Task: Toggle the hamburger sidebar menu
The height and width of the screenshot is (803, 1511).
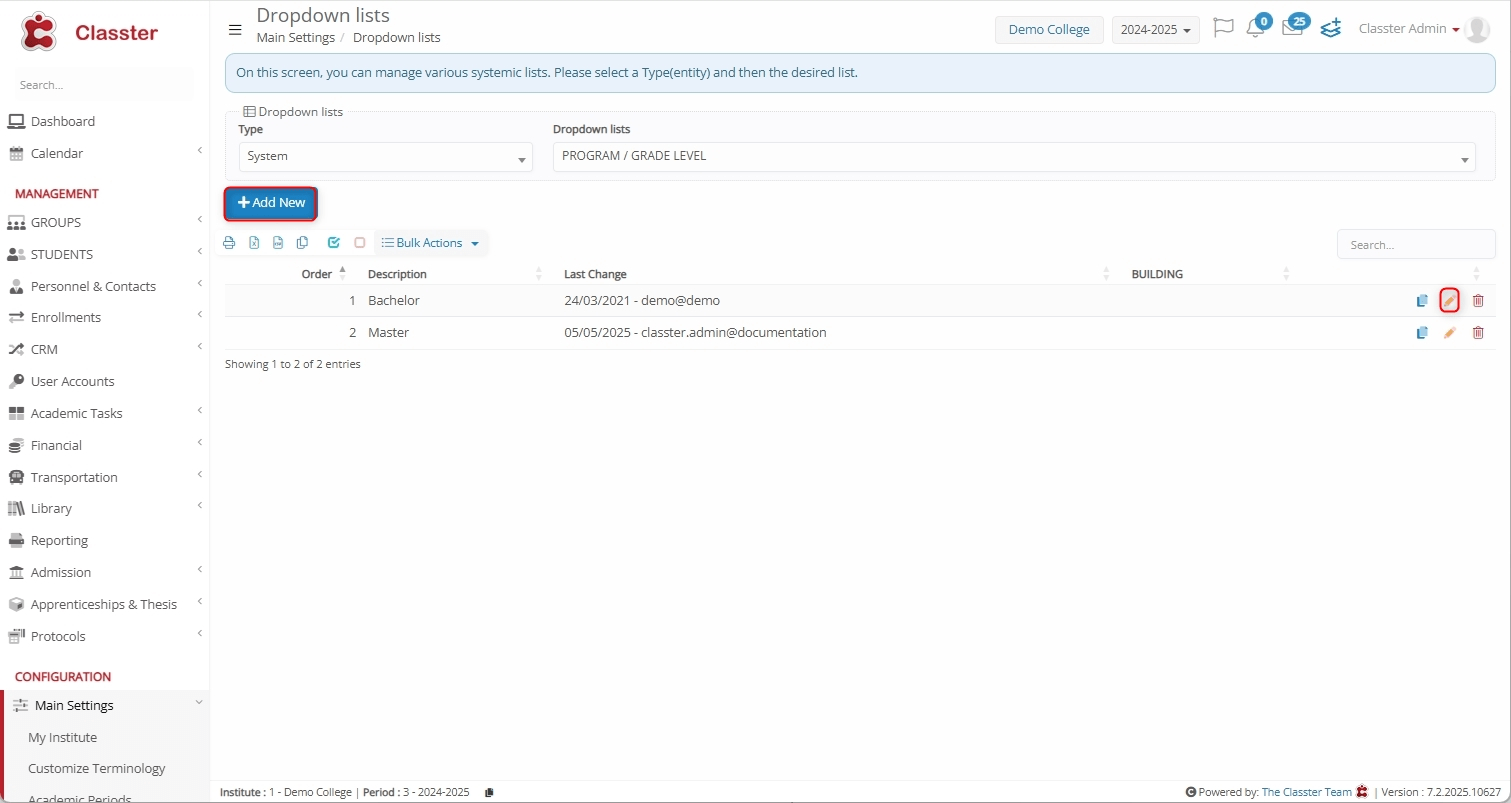Action: 235,30
